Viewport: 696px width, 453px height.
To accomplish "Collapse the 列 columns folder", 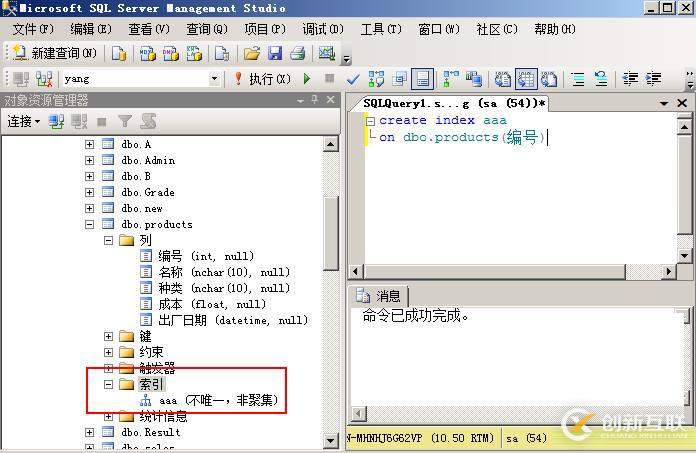I will point(108,240).
